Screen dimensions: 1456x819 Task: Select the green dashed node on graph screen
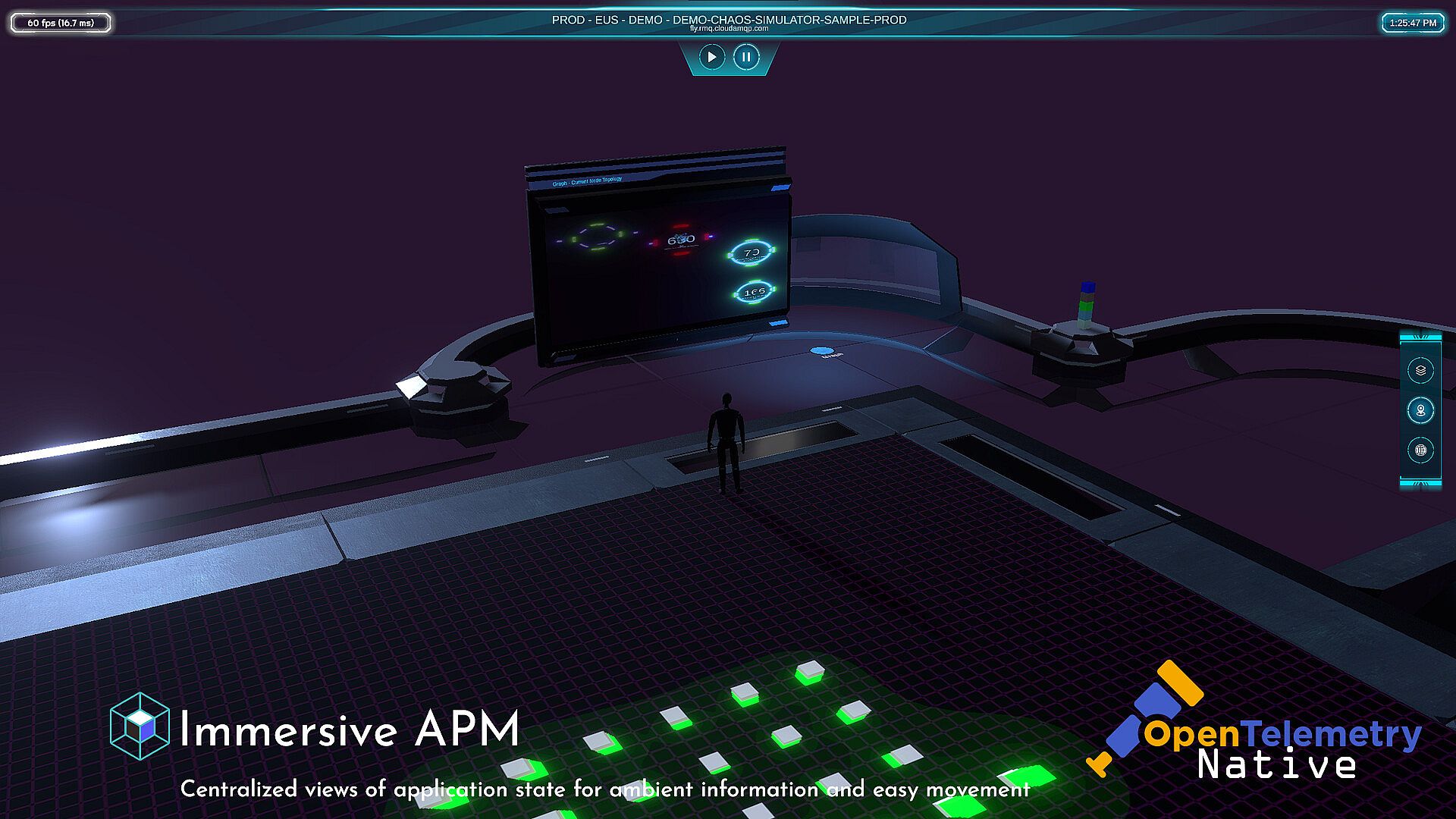[597, 237]
